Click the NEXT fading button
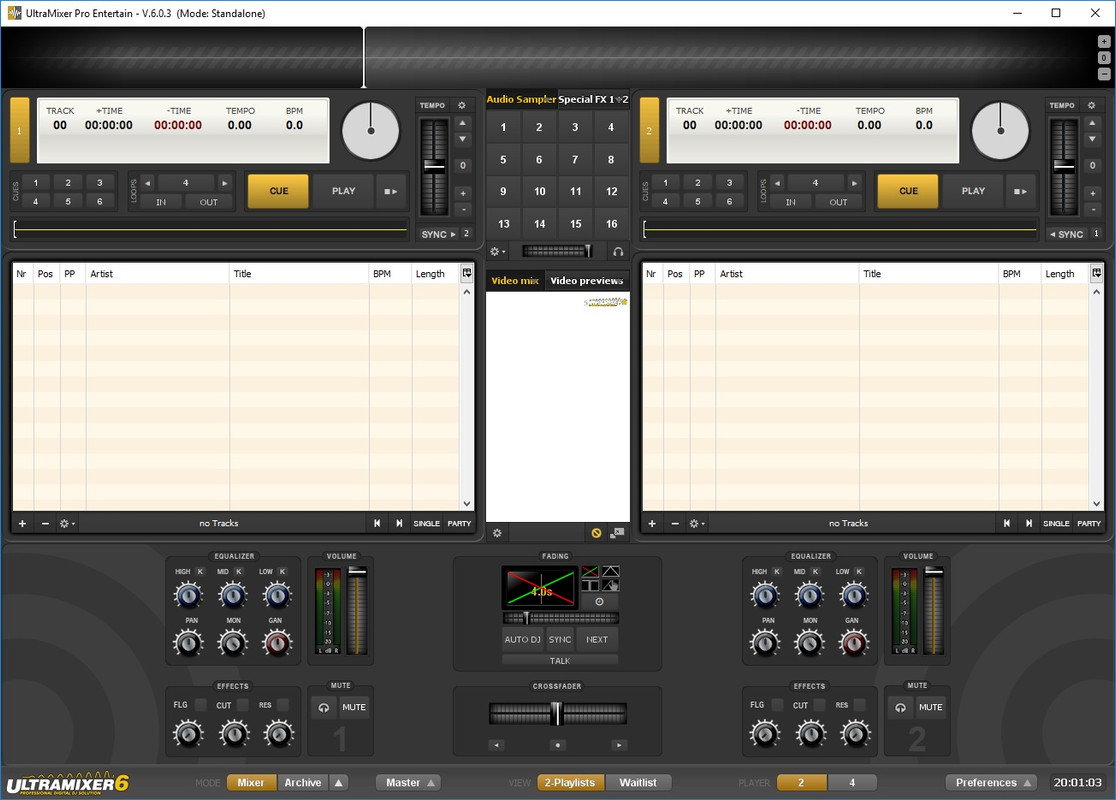 pos(596,639)
